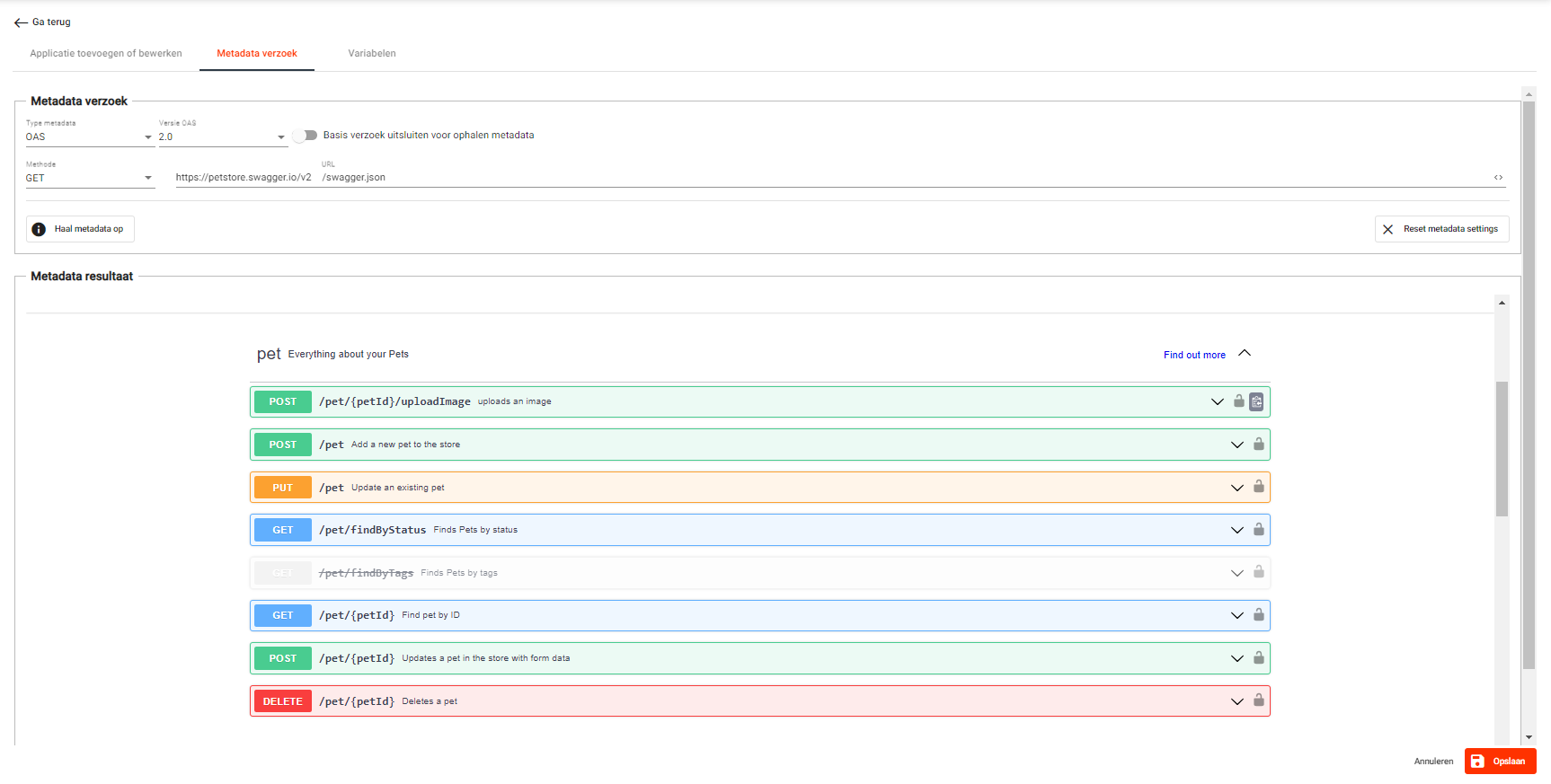The width and height of the screenshot is (1551, 784).
Task: Click lock icon on GET /pet/findByStatus row
Action: (1258, 530)
